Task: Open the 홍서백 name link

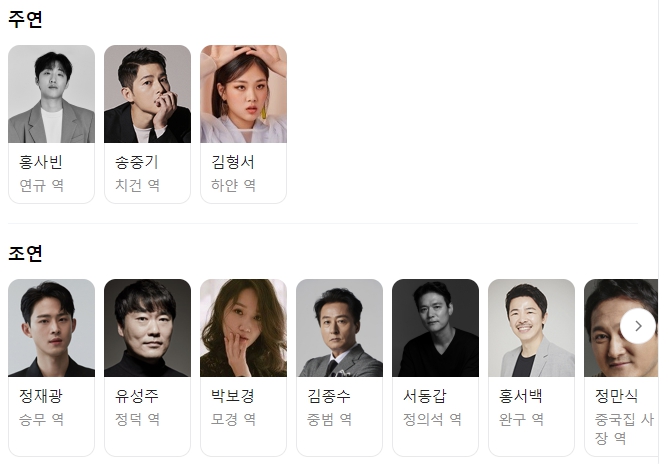Action: click(521, 396)
